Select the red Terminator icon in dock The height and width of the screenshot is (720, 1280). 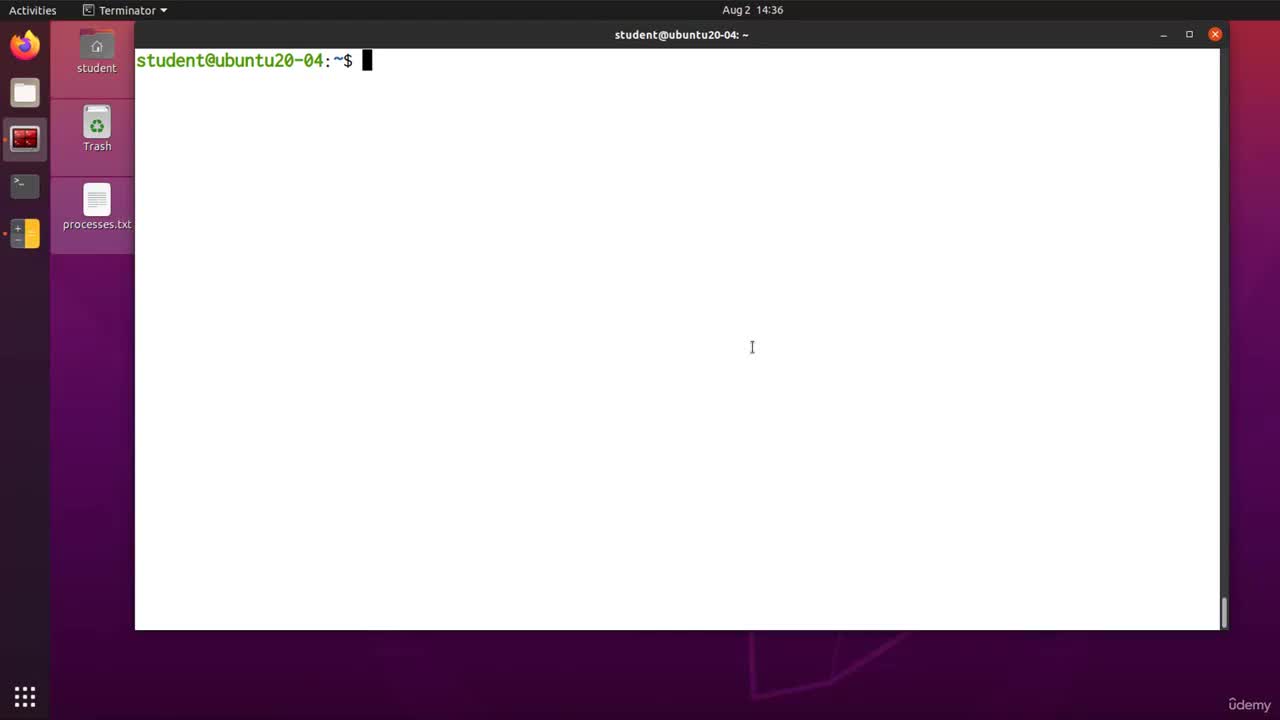[25, 139]
